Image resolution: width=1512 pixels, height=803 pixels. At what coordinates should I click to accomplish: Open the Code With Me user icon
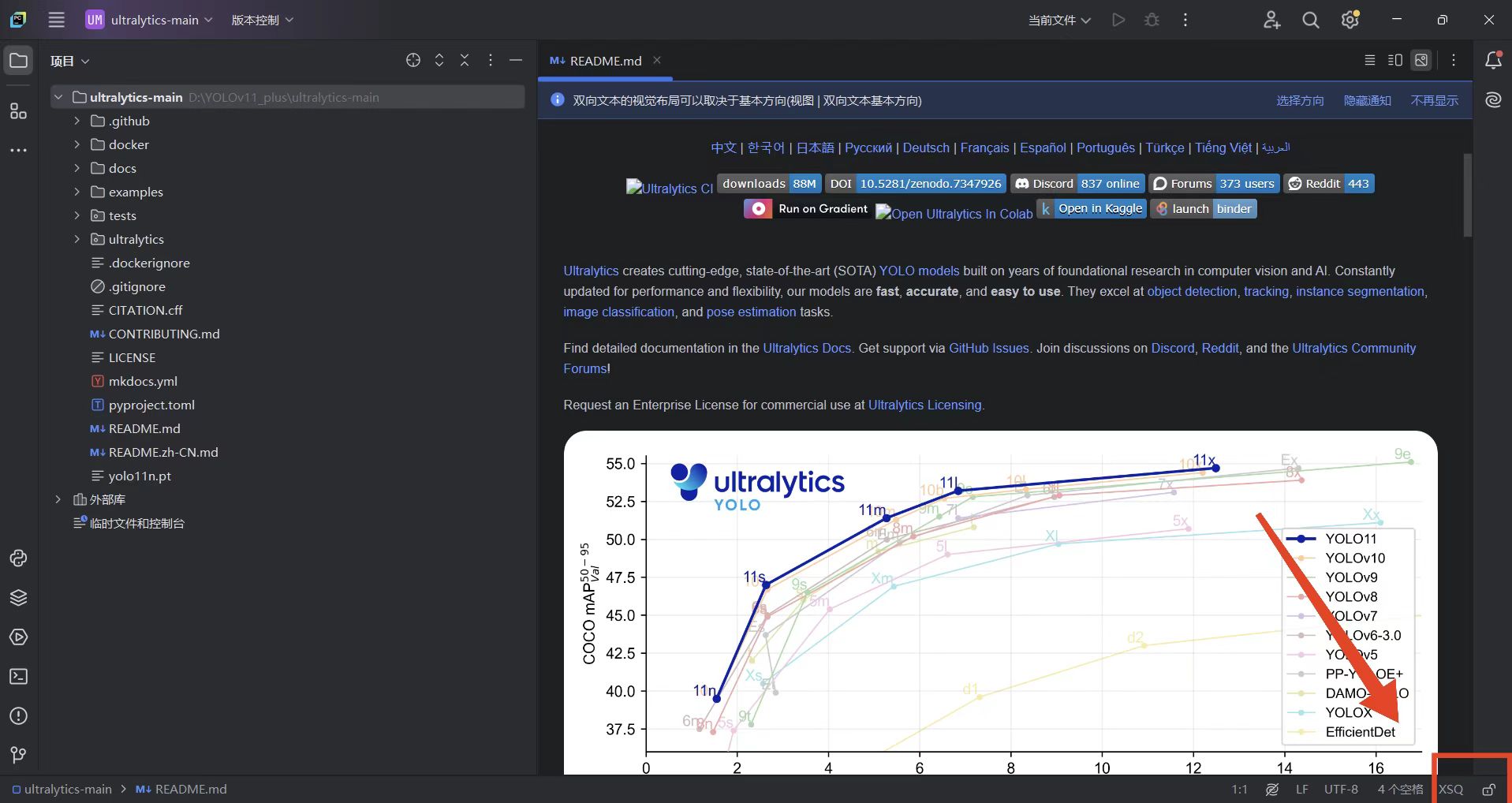tap(1271, 20)
